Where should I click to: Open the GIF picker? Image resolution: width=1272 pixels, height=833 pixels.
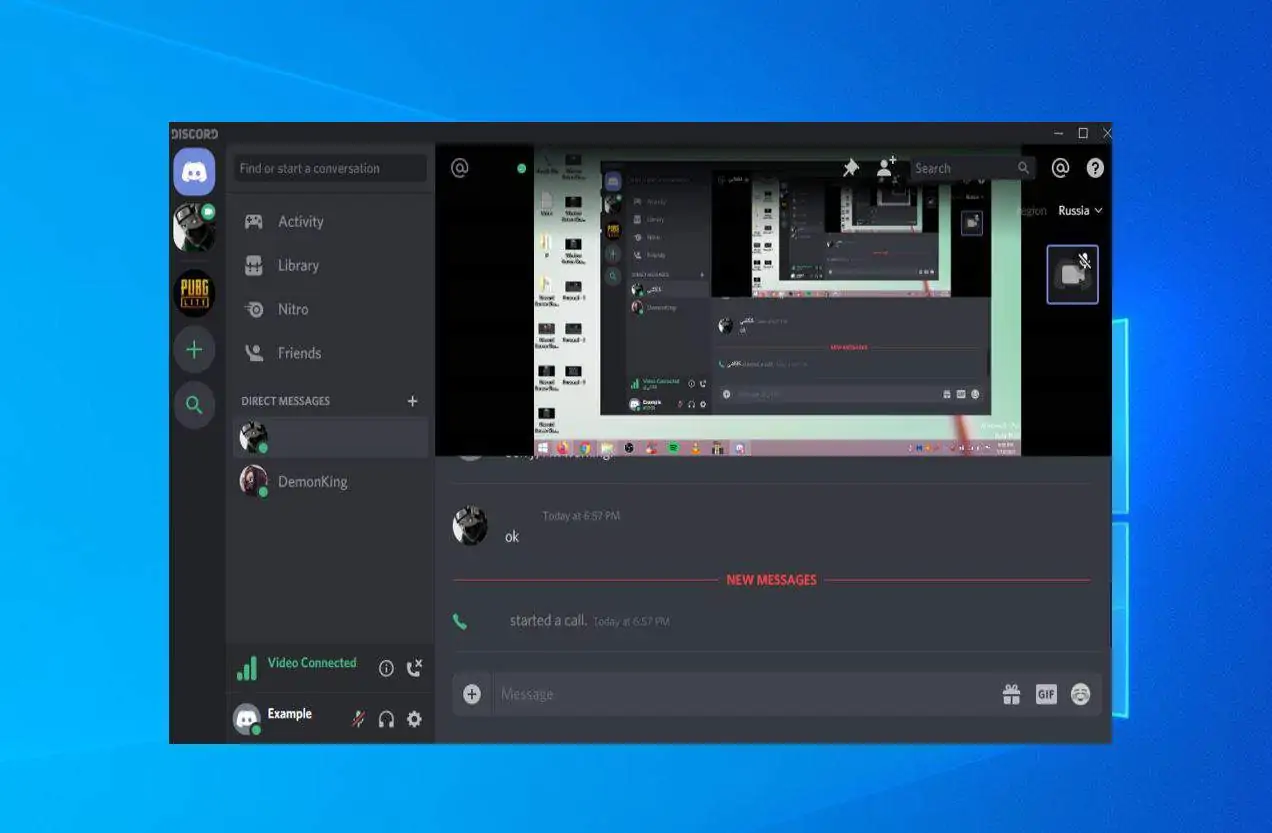click(1046, 694)
